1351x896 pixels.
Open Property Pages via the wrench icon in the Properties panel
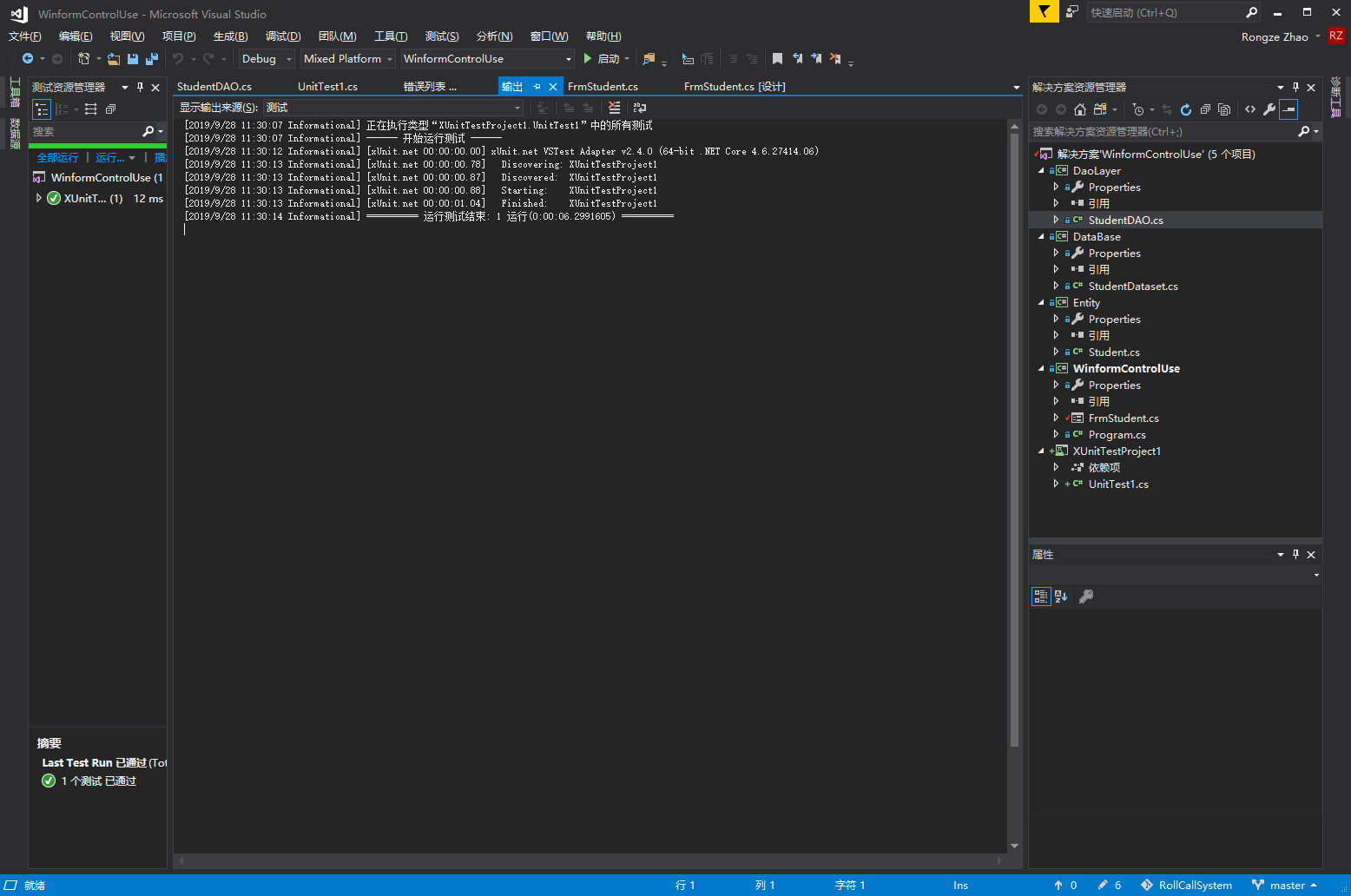click(1085, 596)
